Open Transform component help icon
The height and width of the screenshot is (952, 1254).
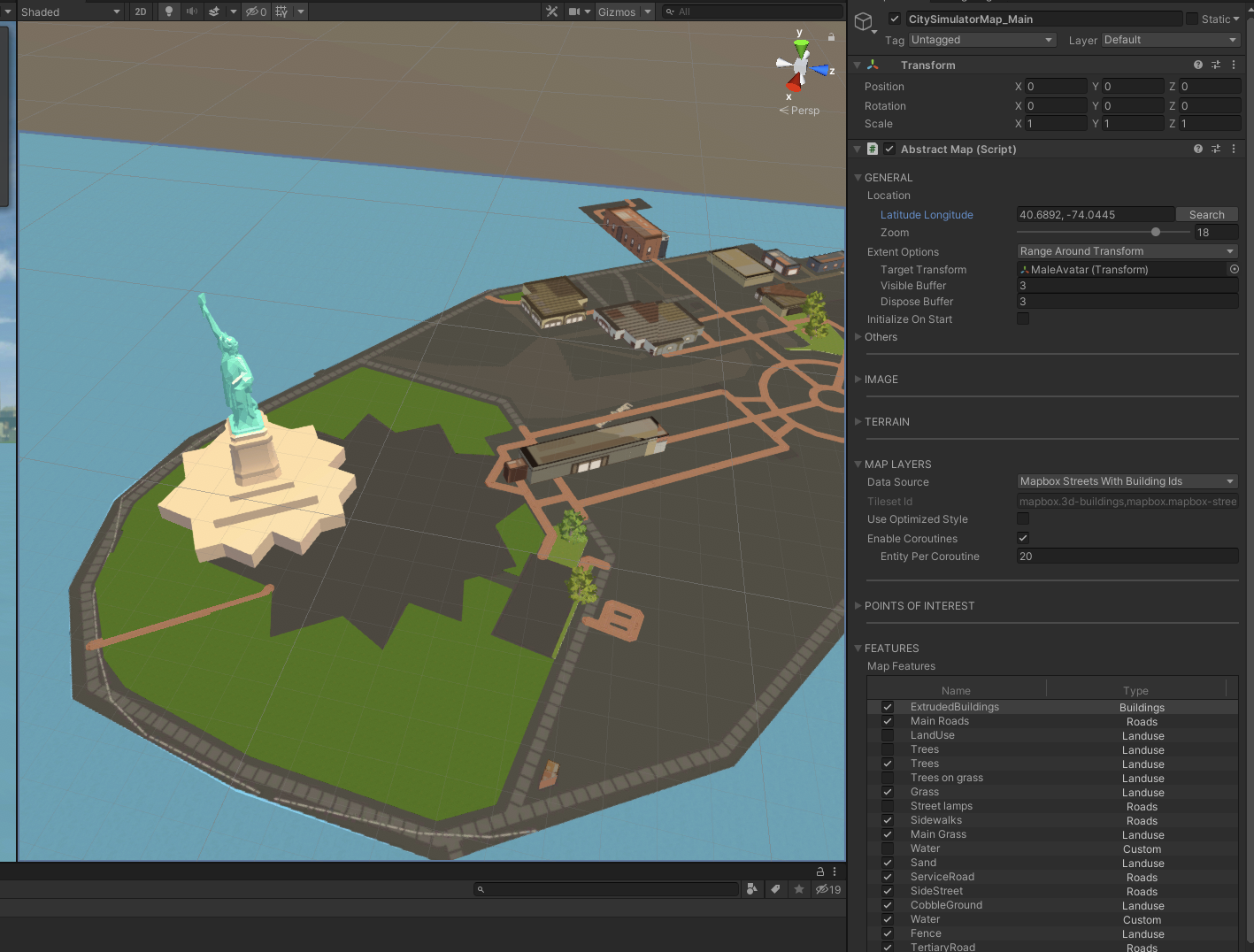tap(1198, 65)
